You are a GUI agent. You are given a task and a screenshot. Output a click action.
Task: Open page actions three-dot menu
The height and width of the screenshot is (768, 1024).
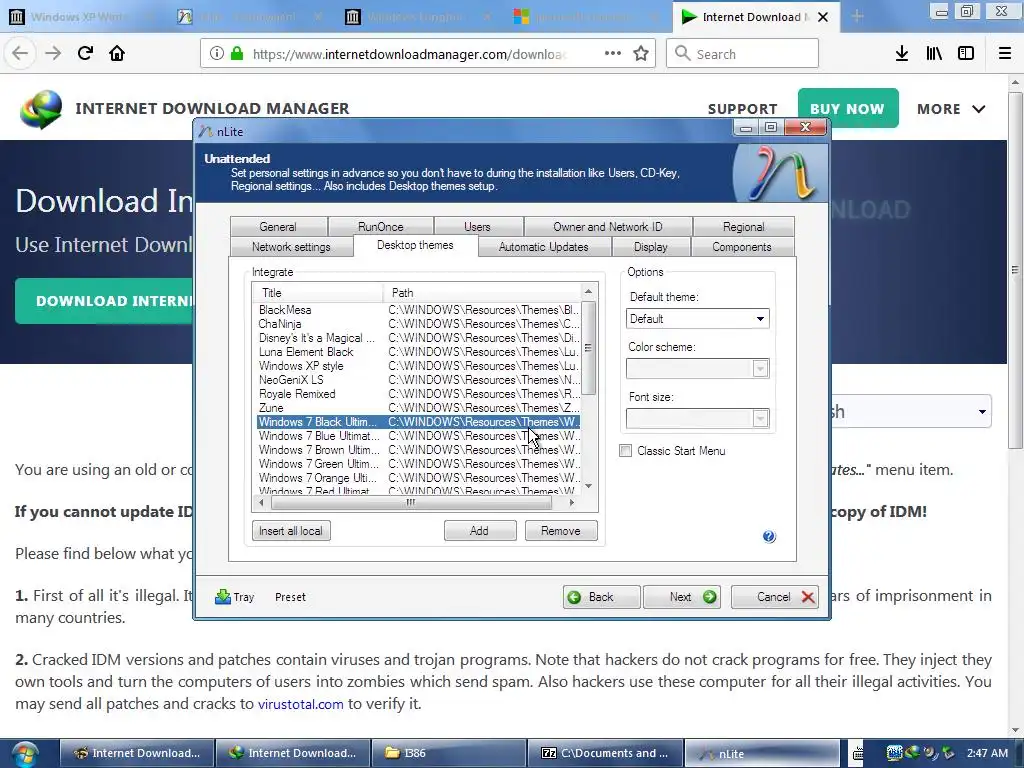[613, 54]
